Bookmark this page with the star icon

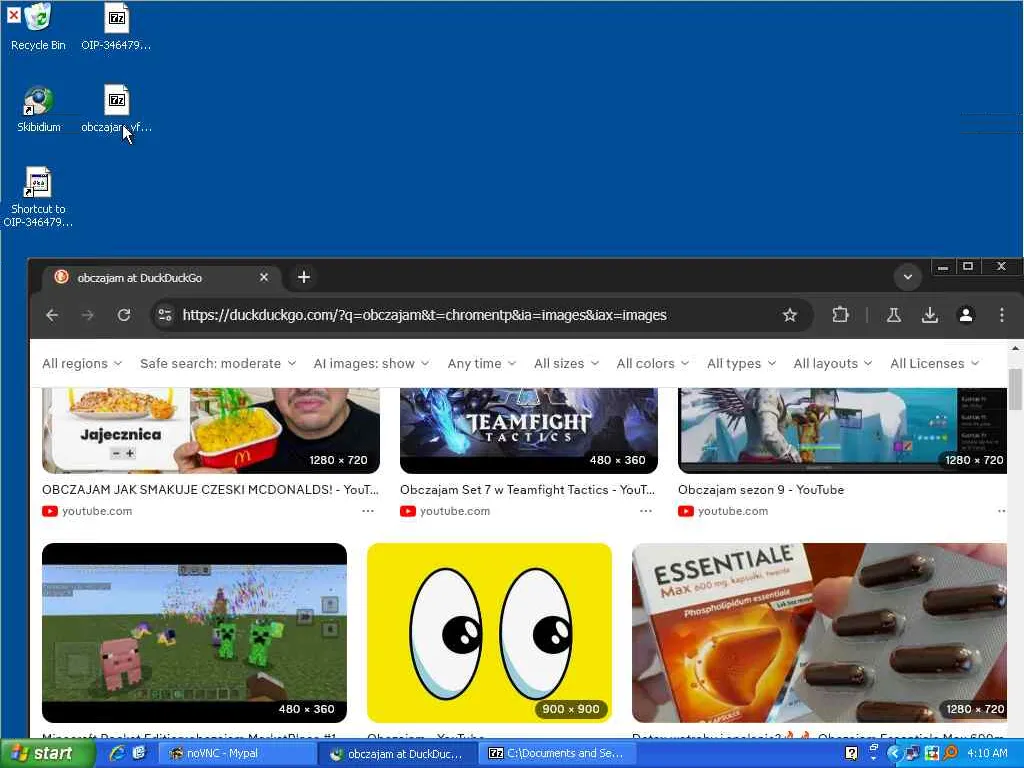coord(790,315)
